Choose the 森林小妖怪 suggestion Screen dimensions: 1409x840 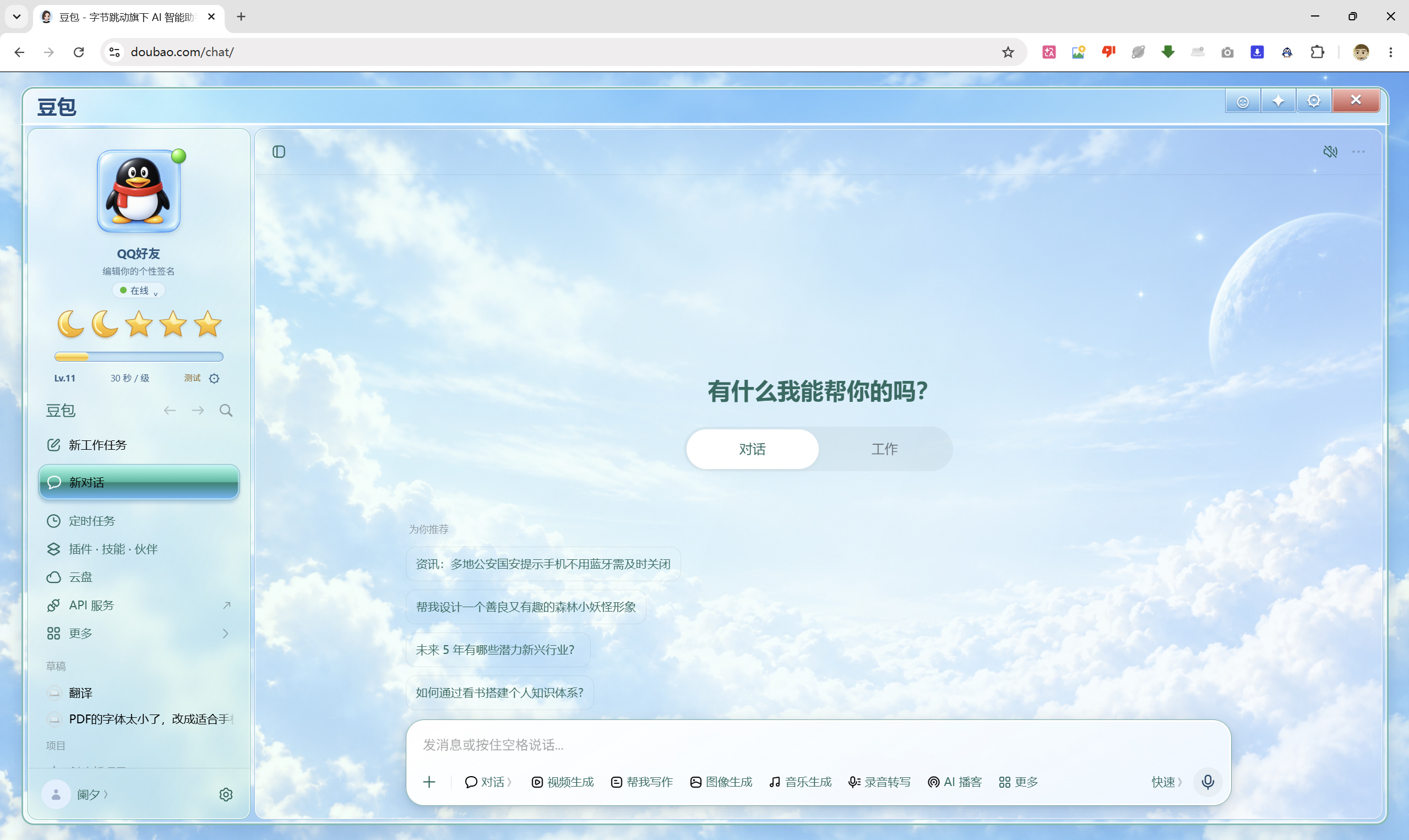(x=526, y=607)
